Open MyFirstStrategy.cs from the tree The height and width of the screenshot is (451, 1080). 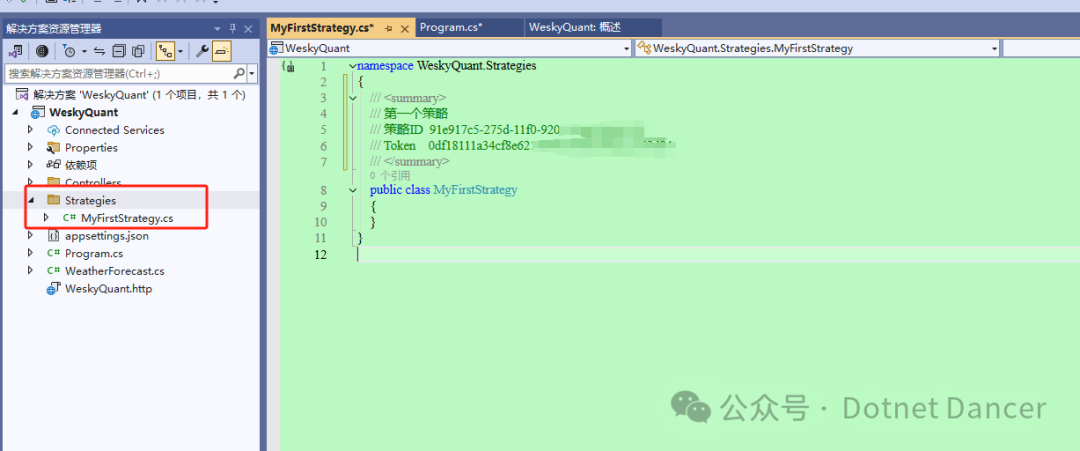click(x=127, y=218)
